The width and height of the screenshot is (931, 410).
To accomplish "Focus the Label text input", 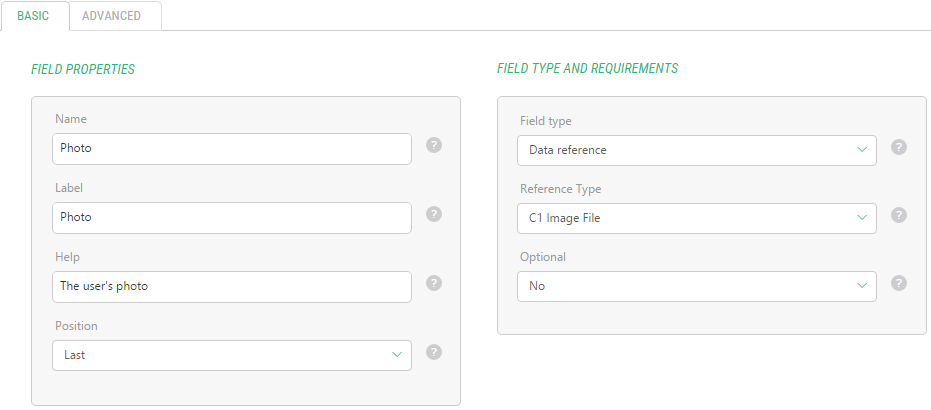I will tap(231, 218).
